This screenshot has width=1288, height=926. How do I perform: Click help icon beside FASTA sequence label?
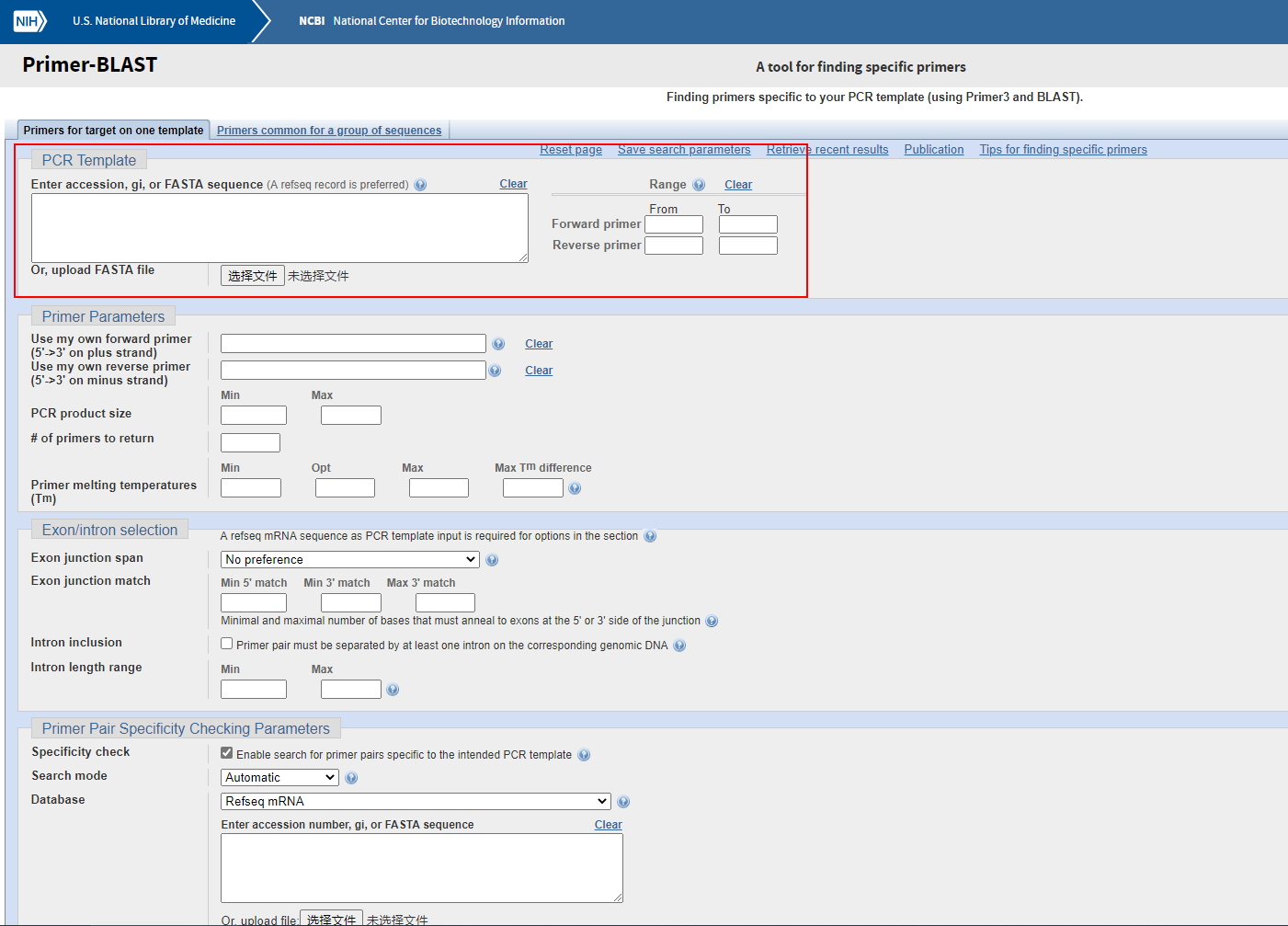pos(420,185)
